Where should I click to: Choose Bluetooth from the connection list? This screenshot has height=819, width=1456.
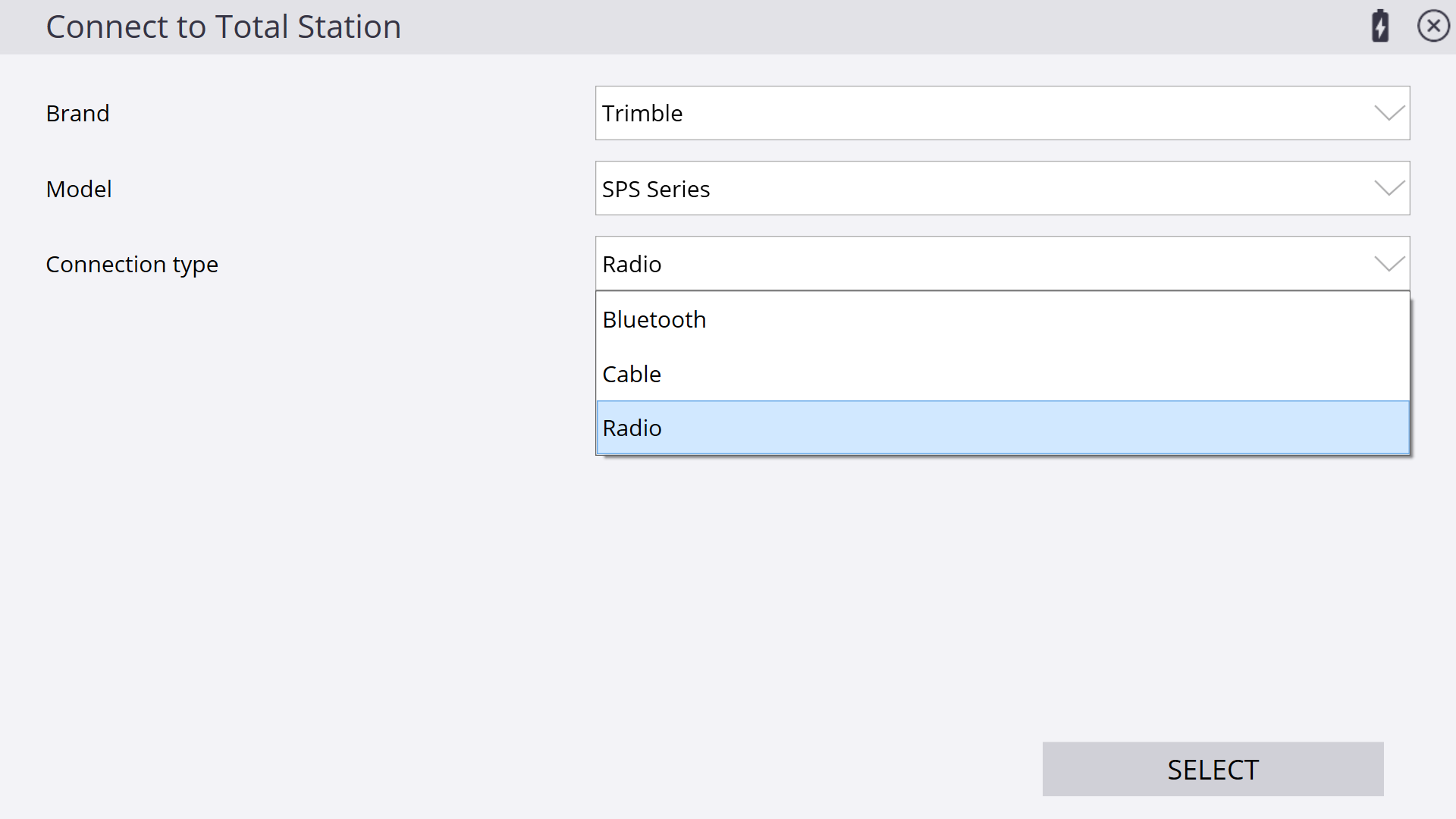pyautogui.click(x=1003, y=319)
